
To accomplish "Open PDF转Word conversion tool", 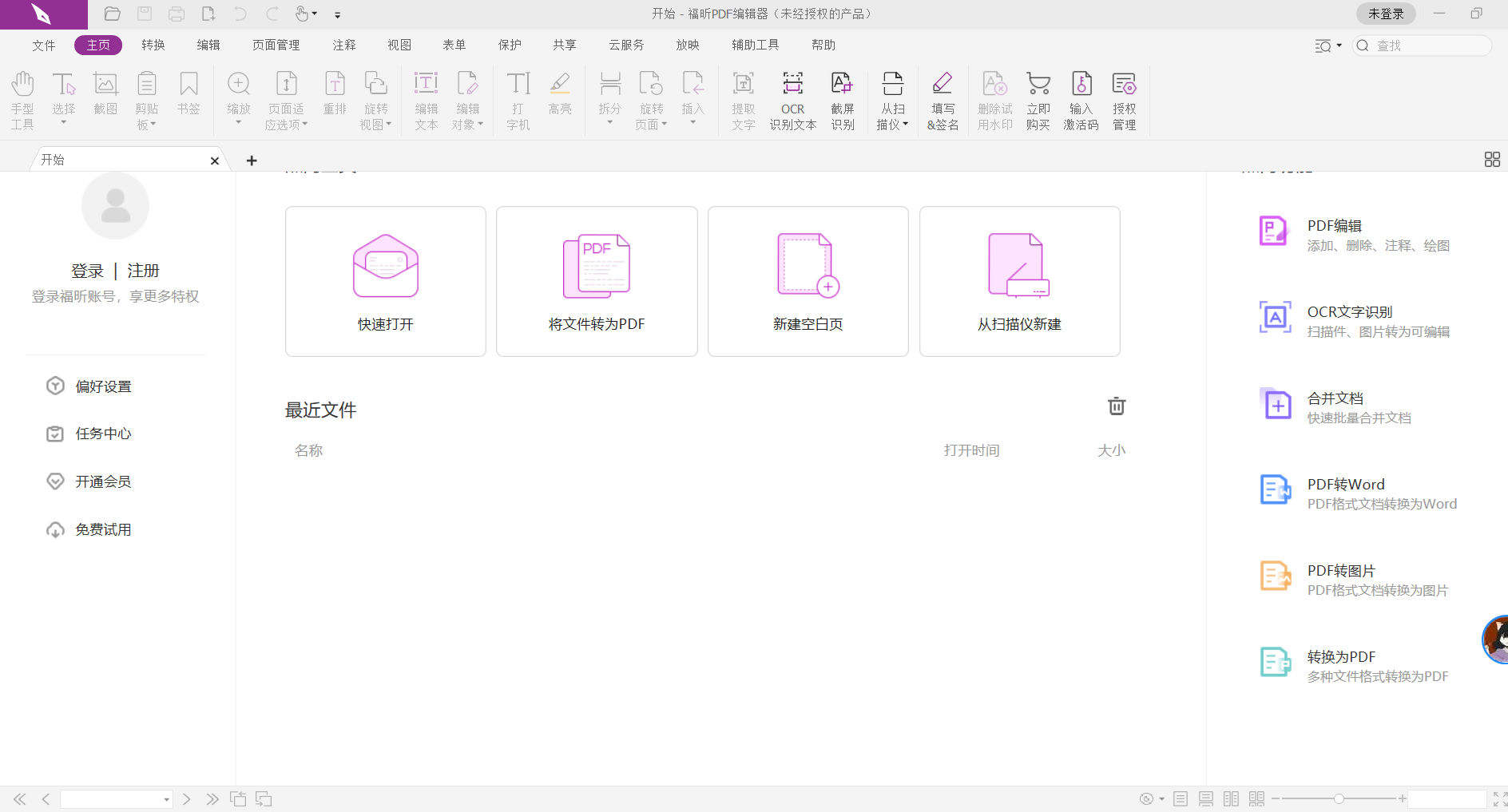I will click(x=1358, y=493).
